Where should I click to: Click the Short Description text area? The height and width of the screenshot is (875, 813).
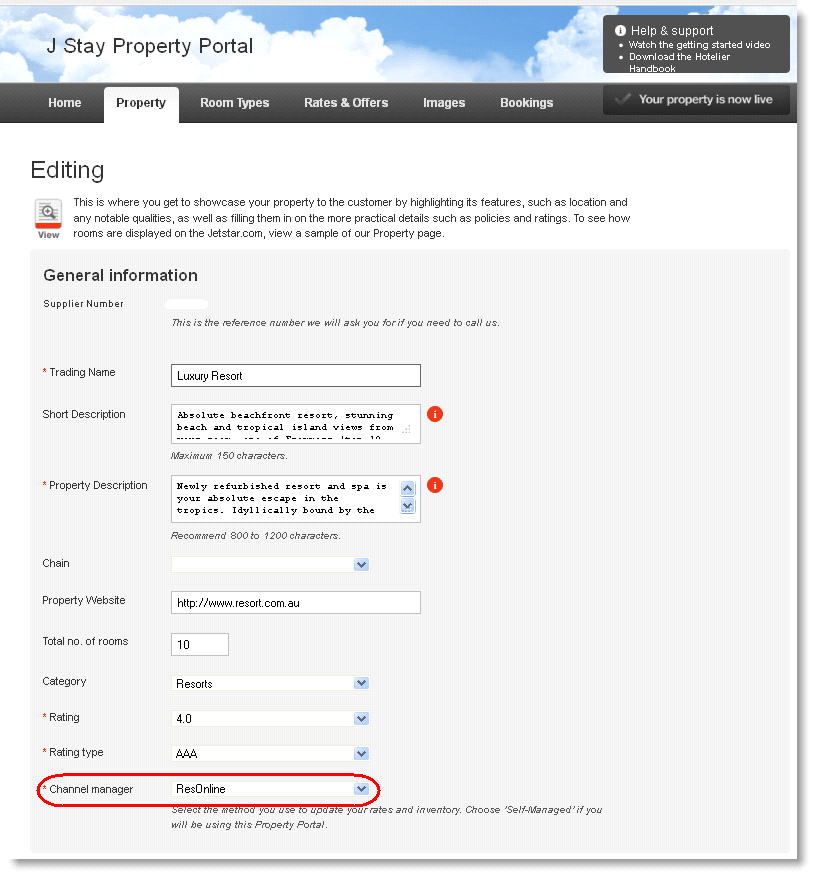point(296,424)
